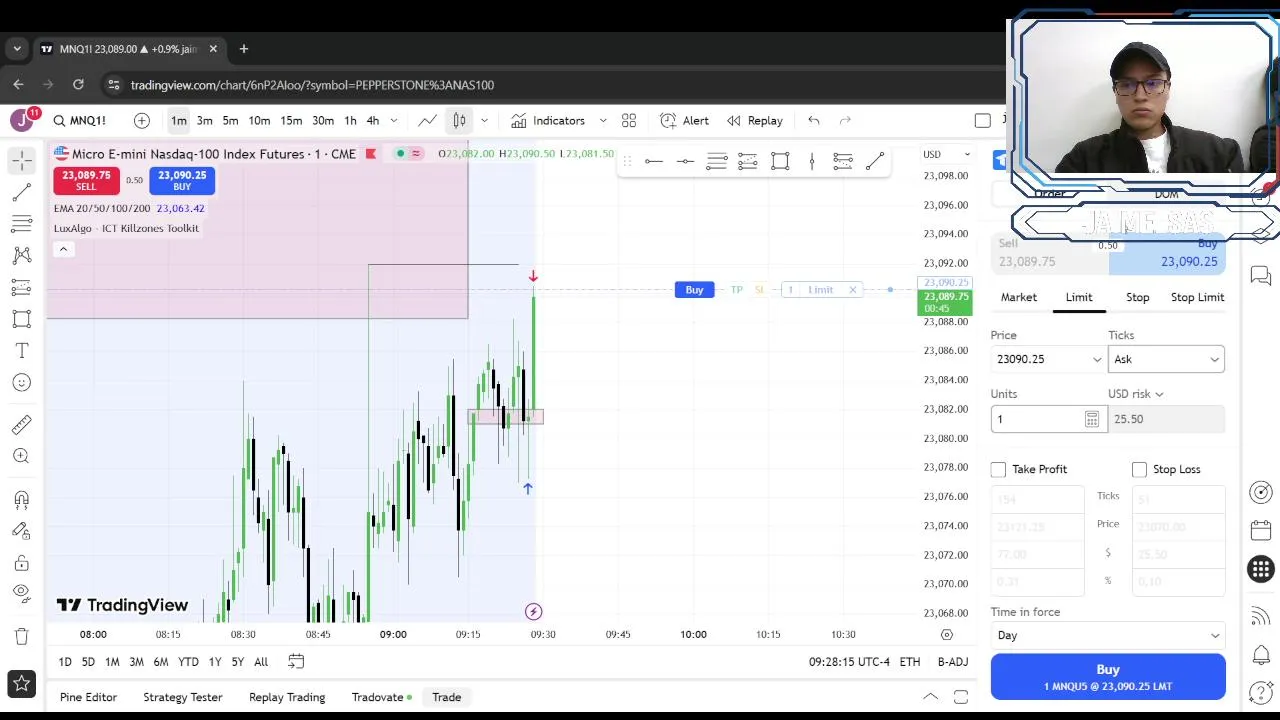Switch to Market order tab
1280x720 pixels.
pos(1019,297)
